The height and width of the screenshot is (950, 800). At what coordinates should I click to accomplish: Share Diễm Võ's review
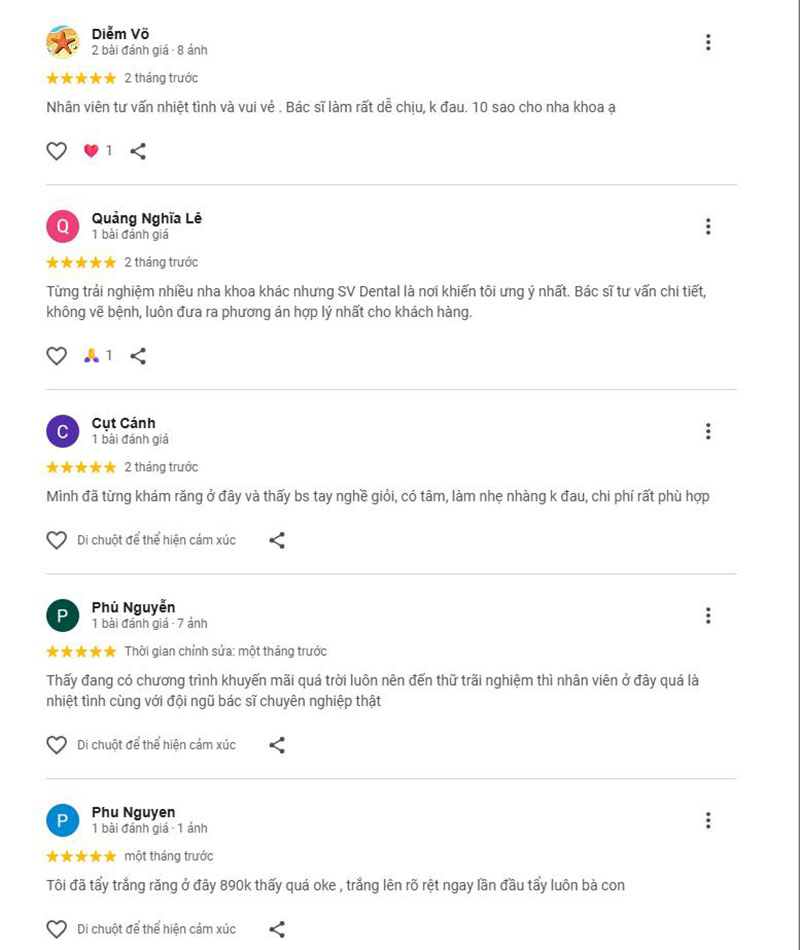pyautogui.click(x=138, y=151)
